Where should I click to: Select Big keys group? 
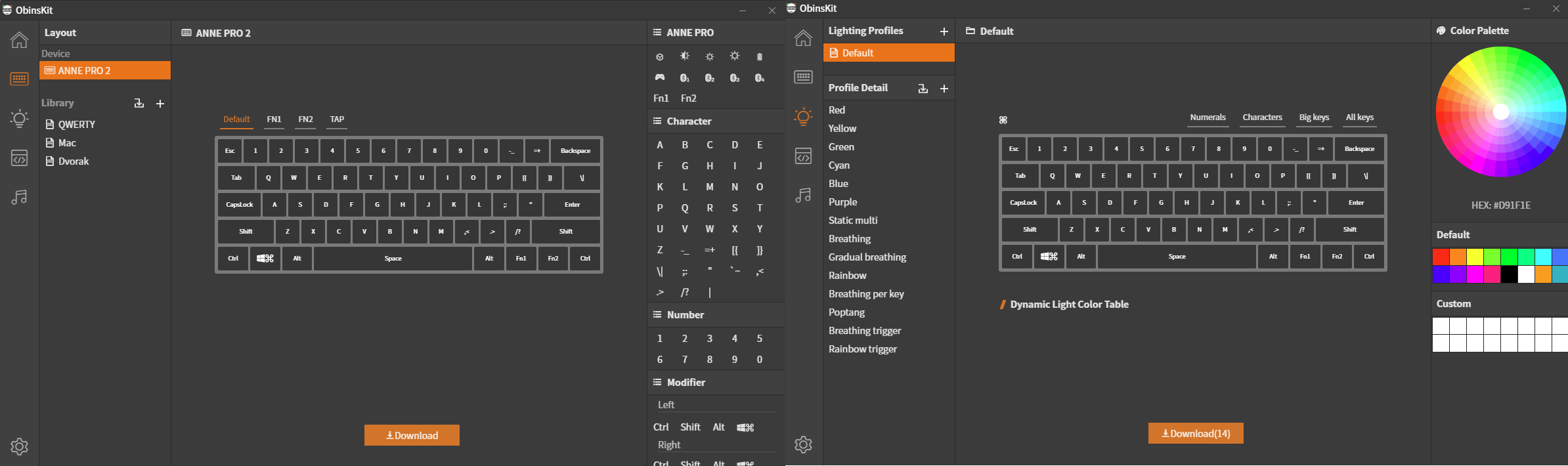click(1314, 117)
